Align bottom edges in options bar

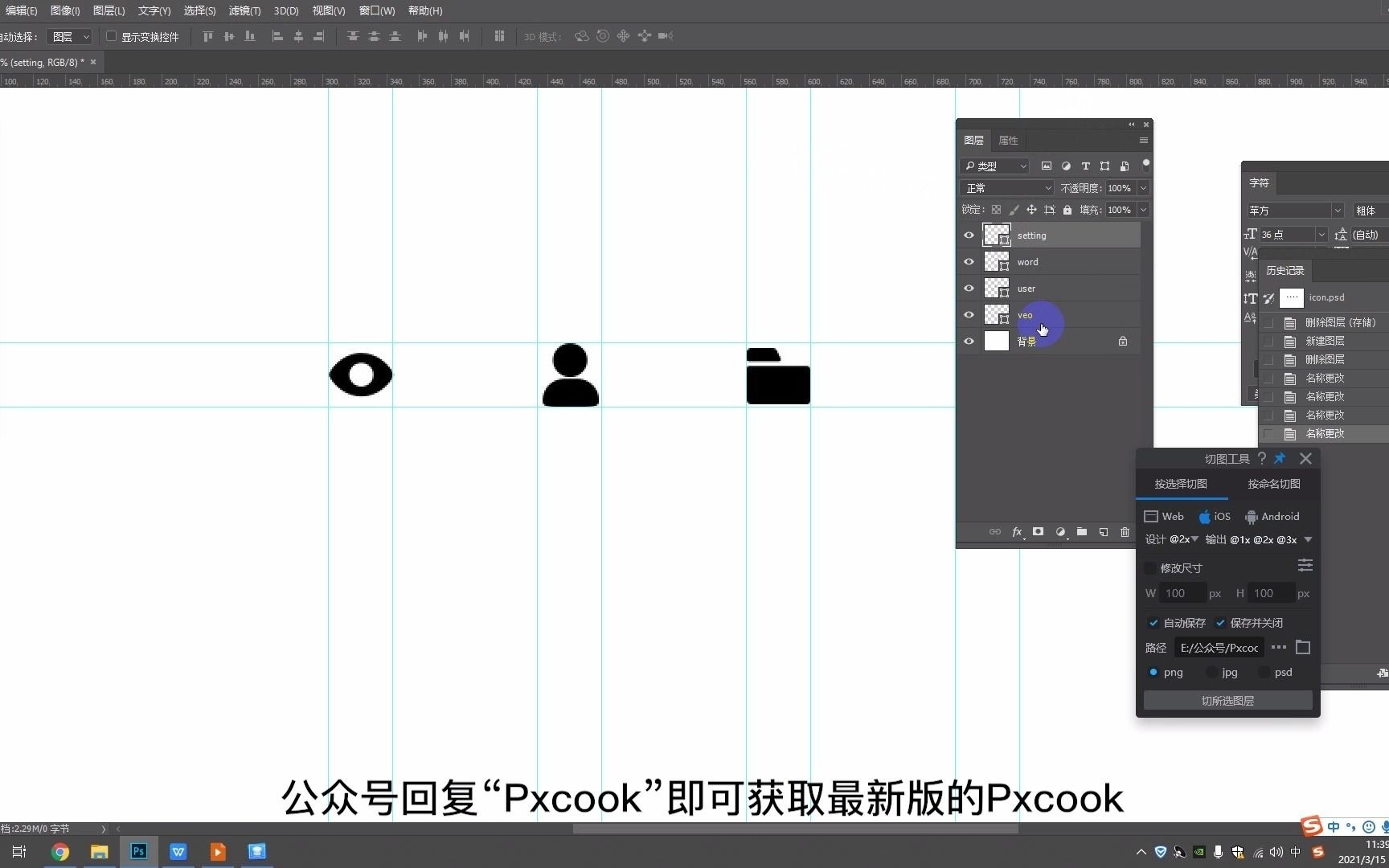click(250, 36)
